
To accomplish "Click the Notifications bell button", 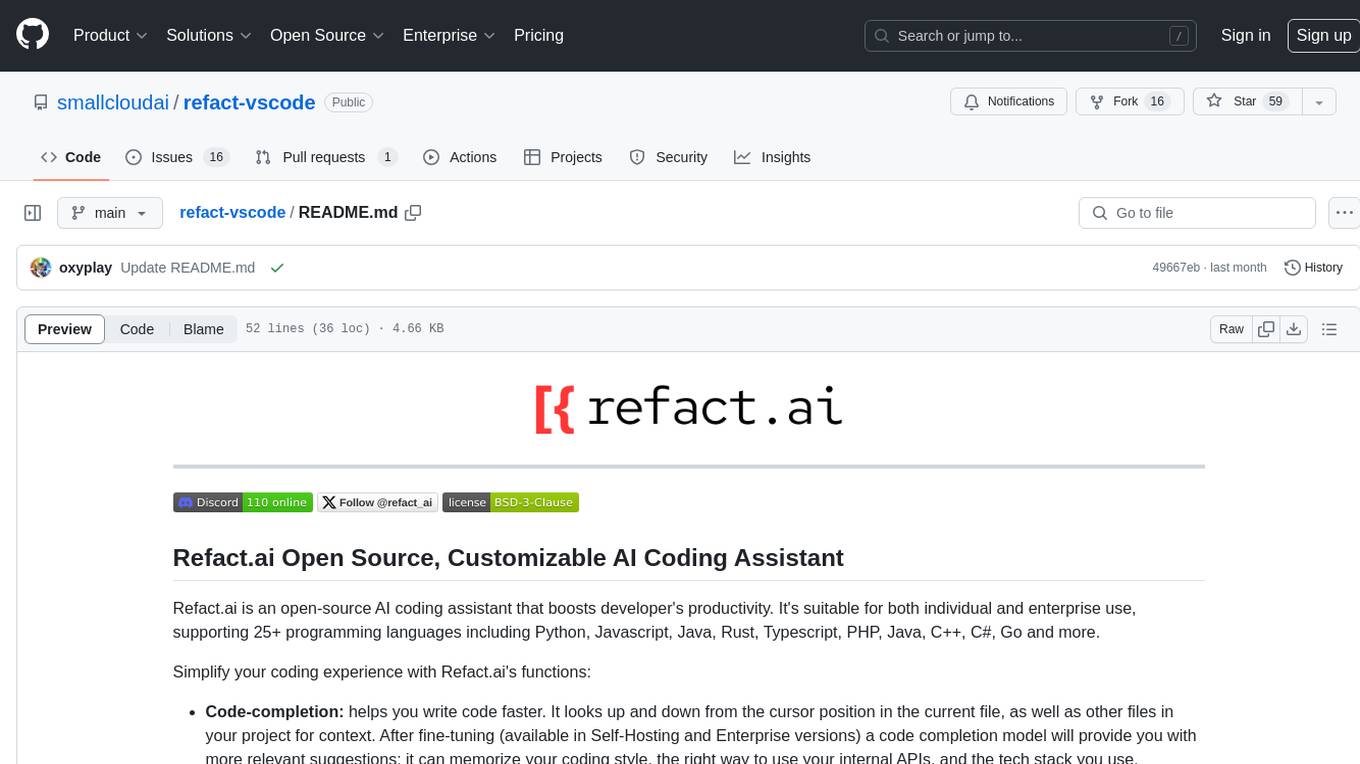I will coord(1009,102).
